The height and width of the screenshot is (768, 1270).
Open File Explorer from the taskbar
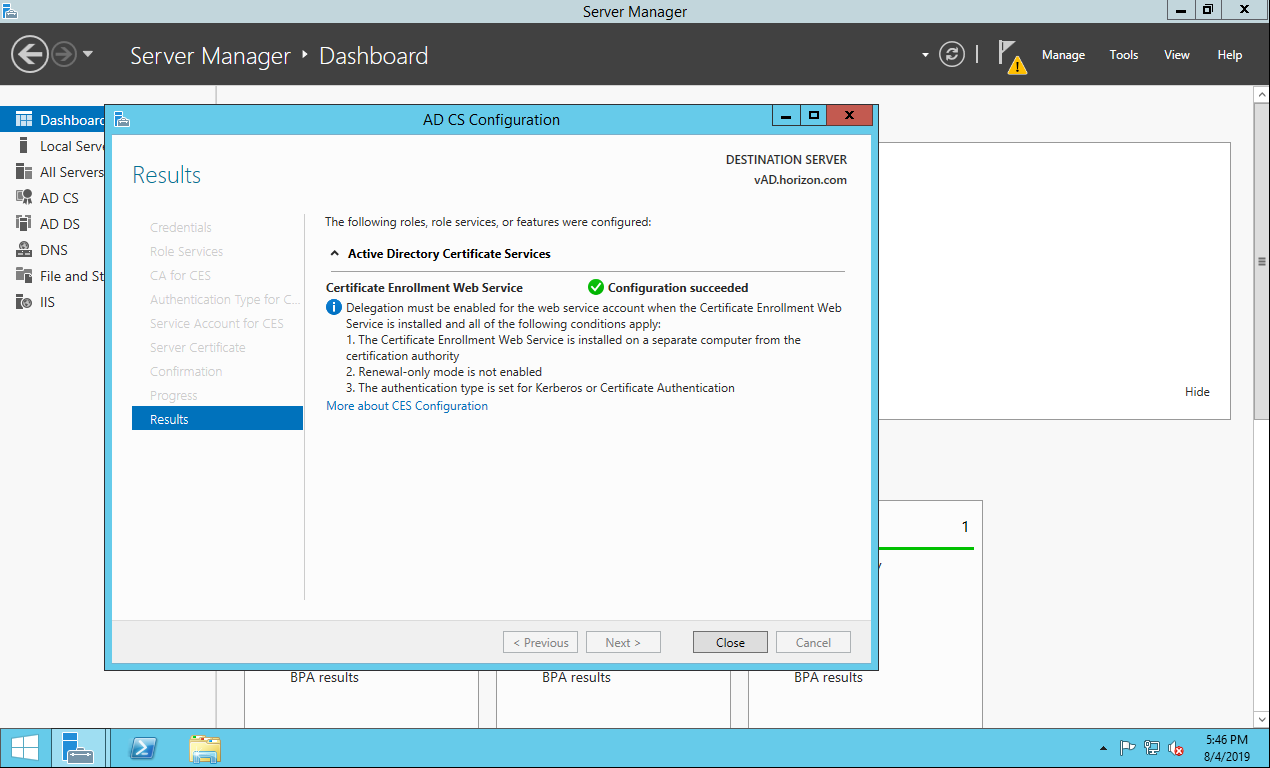205,748
